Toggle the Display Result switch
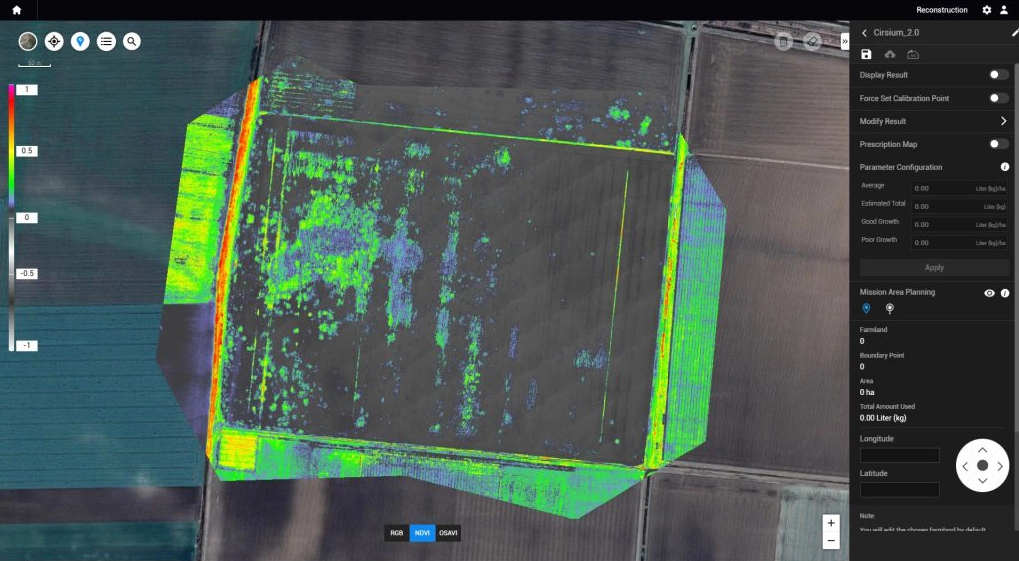Image resolution: width=1019 pixels, height=561 pixels. click(x=997, y=75)
